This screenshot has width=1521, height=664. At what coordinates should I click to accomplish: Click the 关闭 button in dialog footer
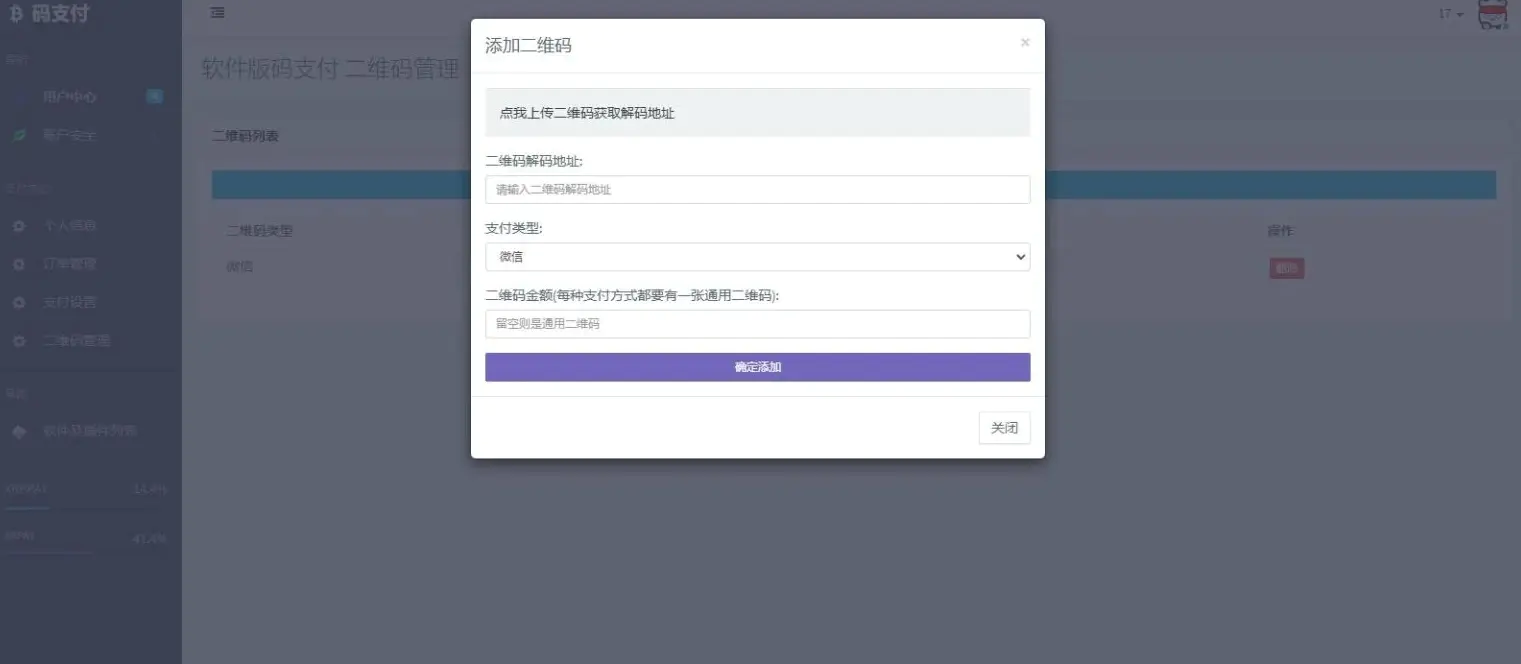point(1004,428)
